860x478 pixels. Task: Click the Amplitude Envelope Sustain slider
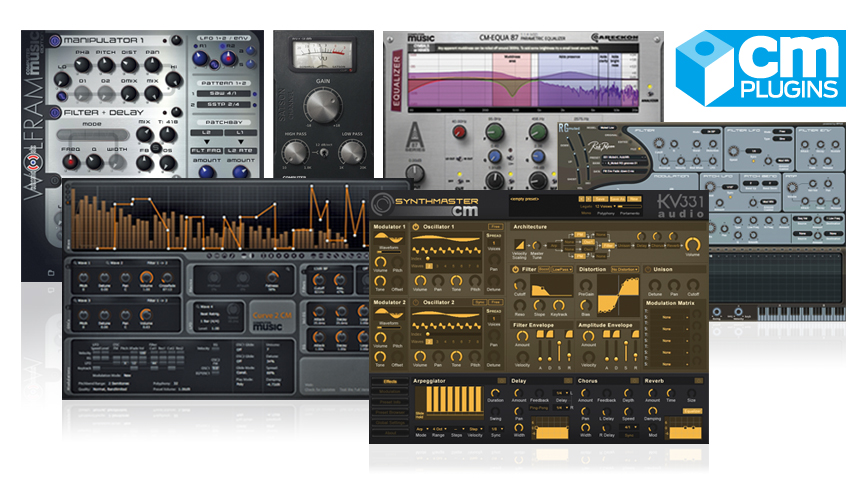click(626, 351)
